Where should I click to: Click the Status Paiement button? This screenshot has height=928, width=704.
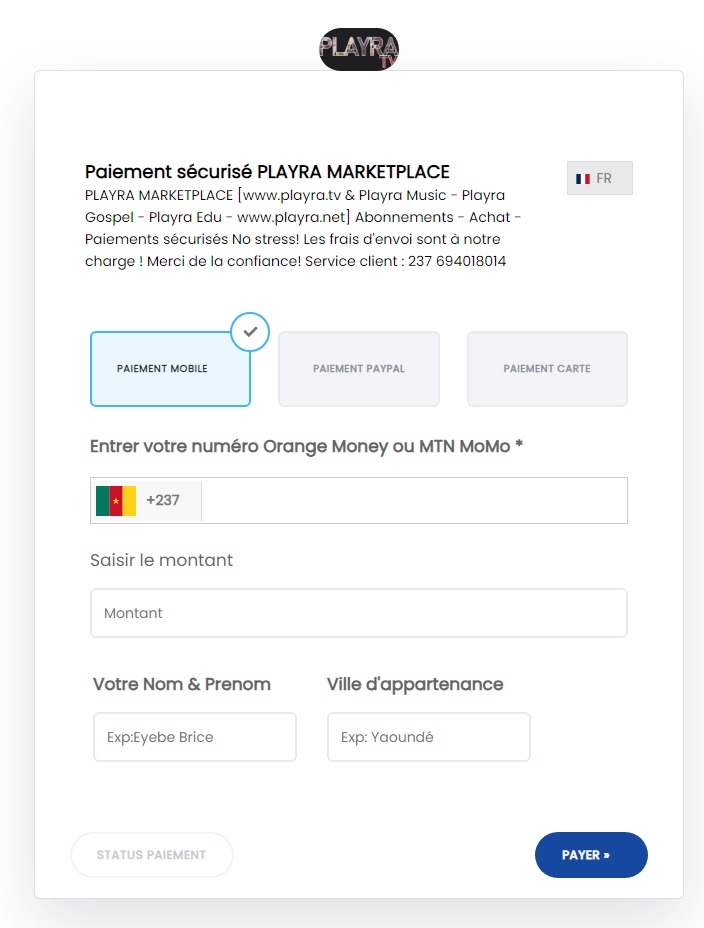151,855
